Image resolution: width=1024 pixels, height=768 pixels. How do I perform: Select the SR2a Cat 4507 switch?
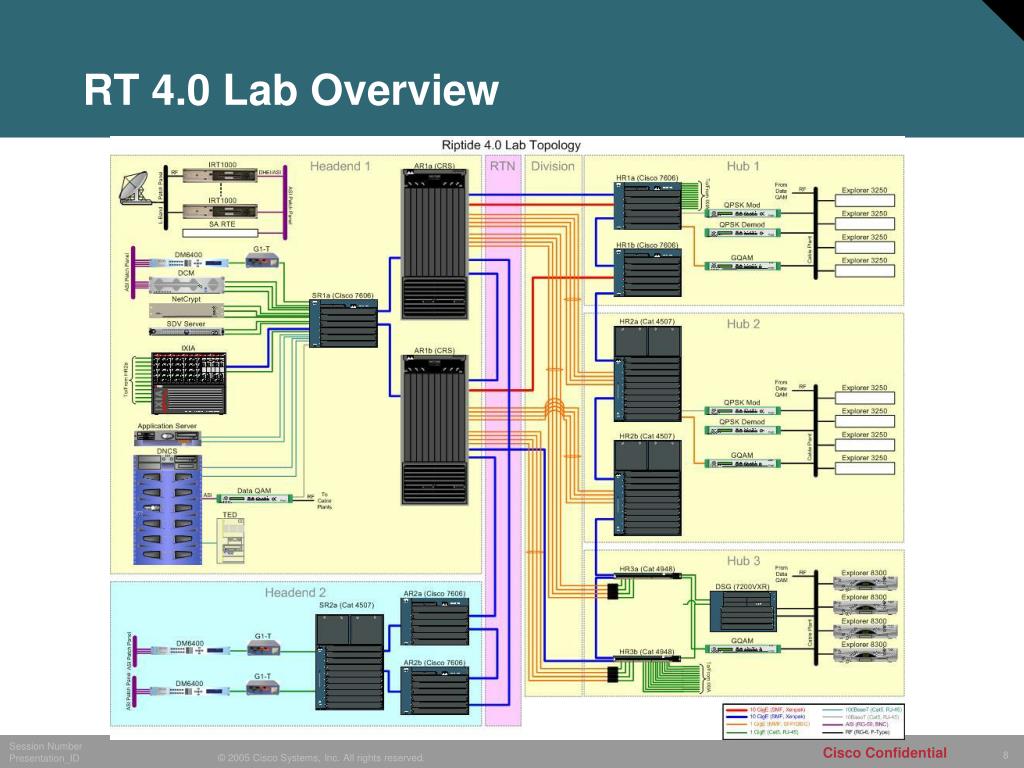click(349, 662)
